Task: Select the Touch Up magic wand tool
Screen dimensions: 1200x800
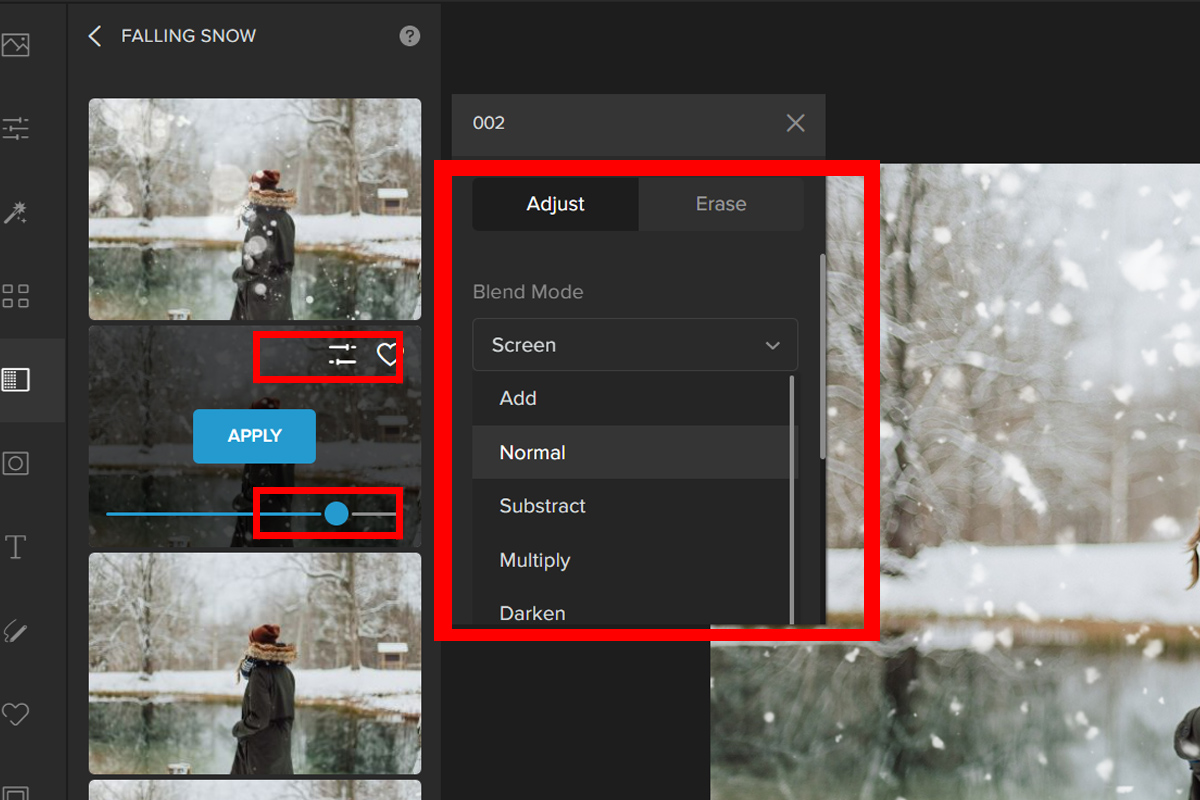Action: pyautogui.click(x=16, y=212)
